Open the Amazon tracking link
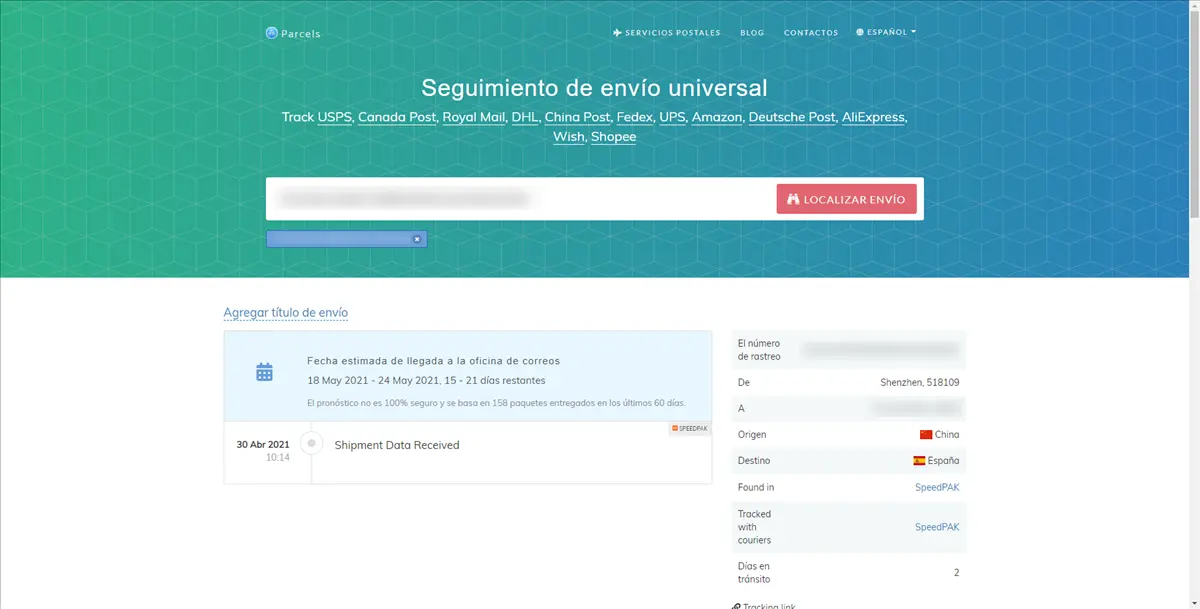Image resolution: width=1200 pixels, height=609 pixels. 717,117
